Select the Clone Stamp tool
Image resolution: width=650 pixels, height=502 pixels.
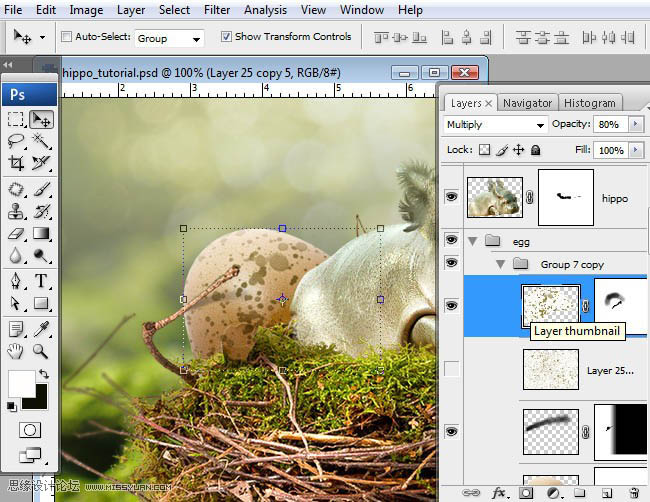pos(16,211)
